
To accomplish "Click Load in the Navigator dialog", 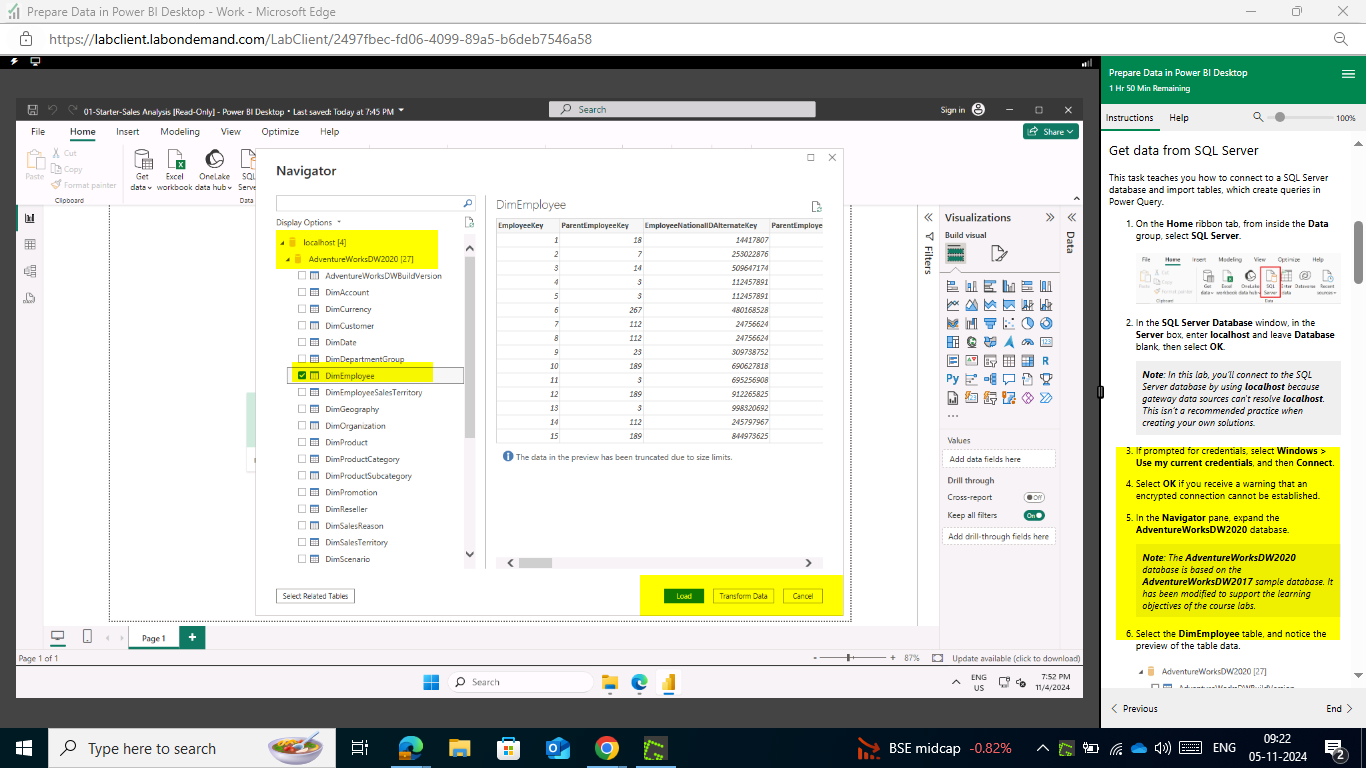I will (684, 596).
